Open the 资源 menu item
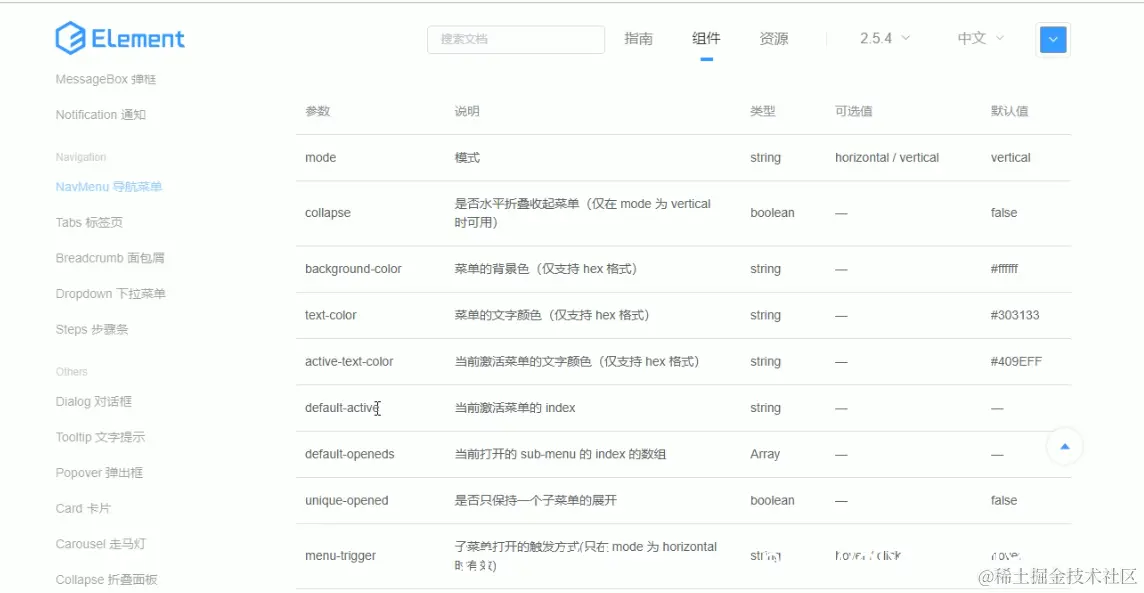Viewport: 1144px width, 593px height. coord(773,38)
